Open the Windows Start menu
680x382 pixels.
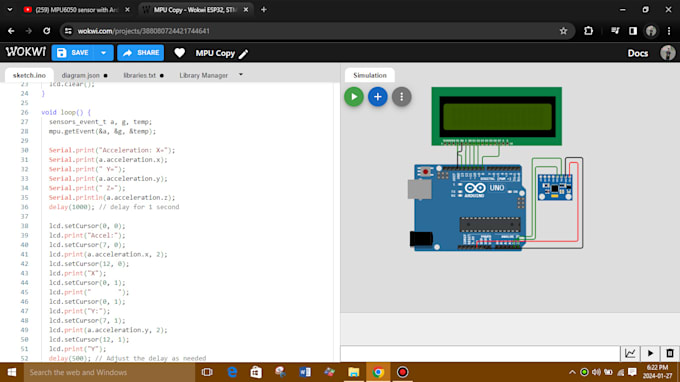[x=12, y=372]
